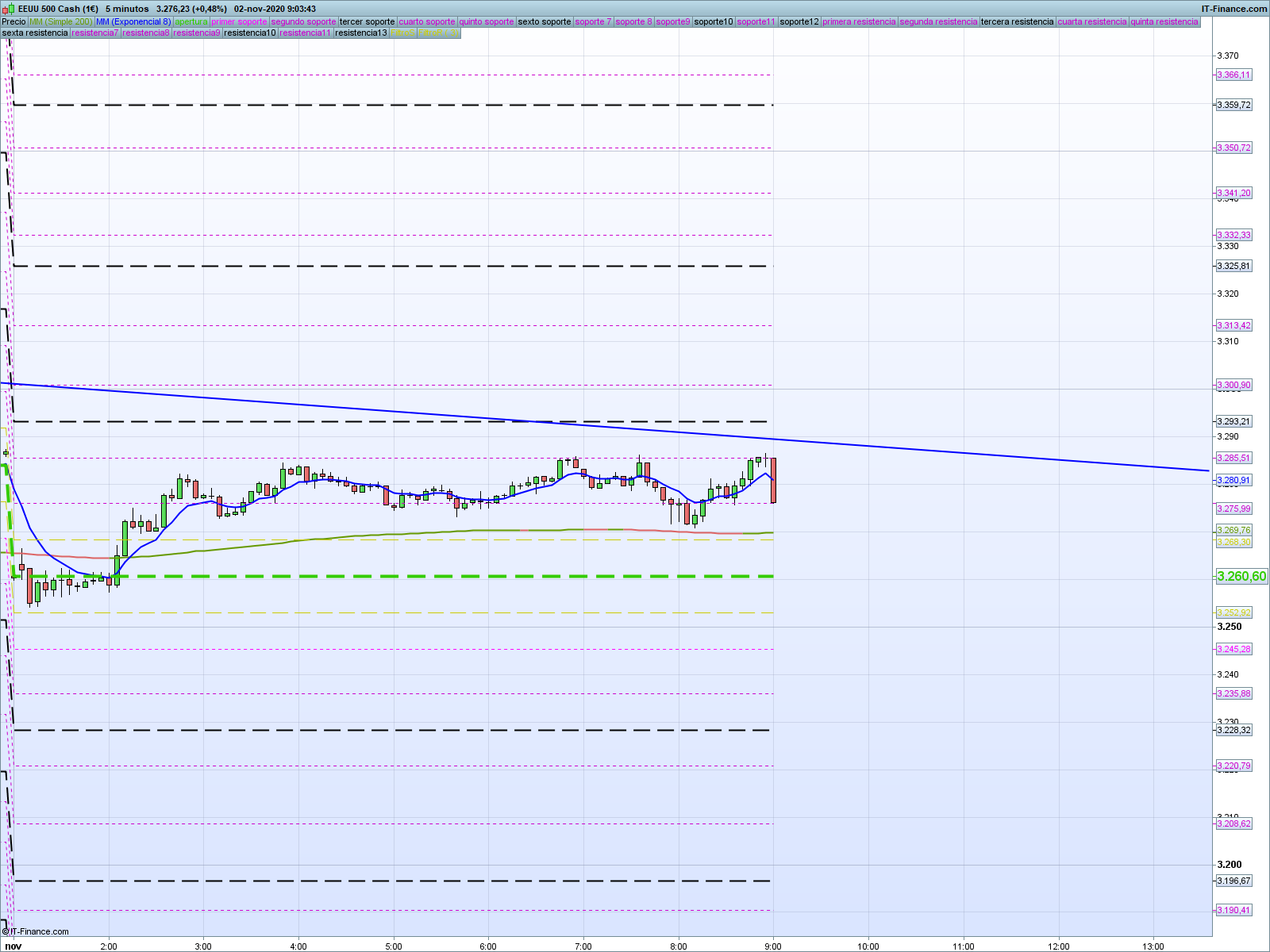Click the 3.280,91 blue moving average tag
Image resolution: width=1270 pixels, height=952 pixels.
pos(1233,480)
